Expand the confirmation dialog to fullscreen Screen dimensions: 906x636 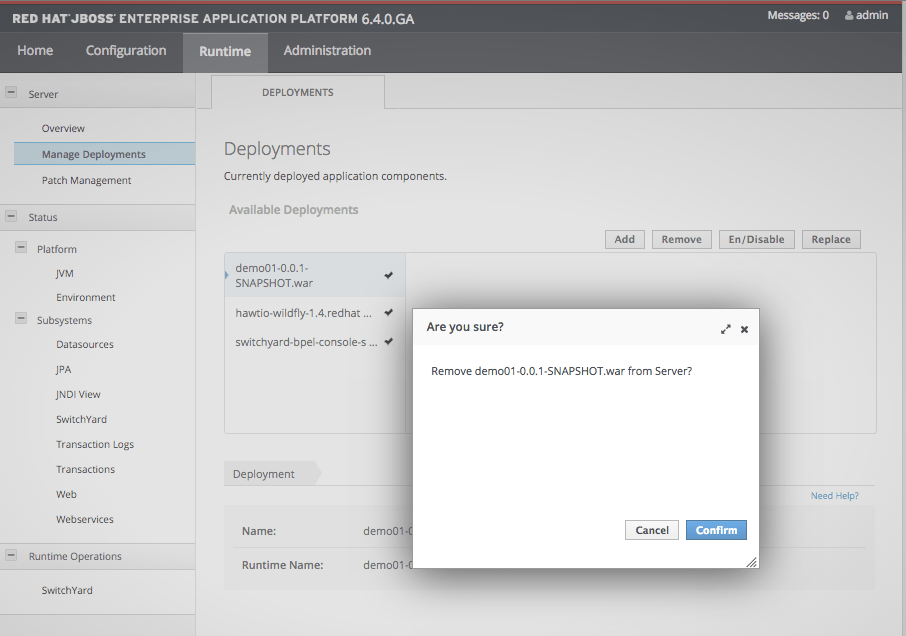coord(726,328)
